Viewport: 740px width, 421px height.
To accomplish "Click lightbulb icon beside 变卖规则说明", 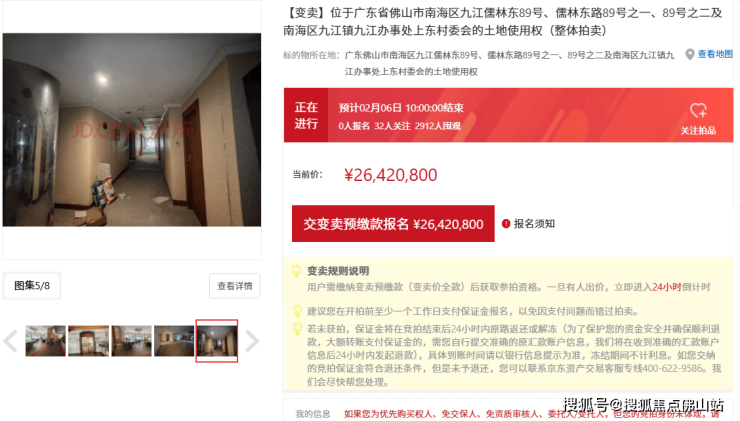I will coord(296,271).
